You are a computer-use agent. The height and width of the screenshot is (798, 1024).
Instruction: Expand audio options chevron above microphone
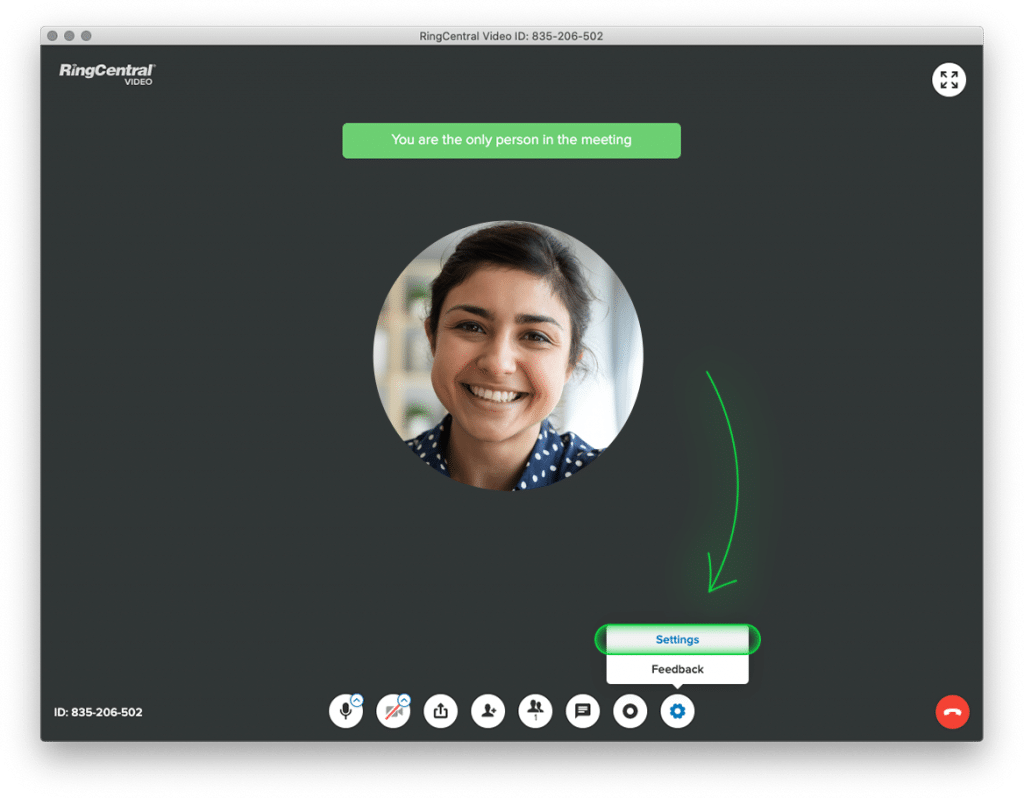(x=357, y=700)
